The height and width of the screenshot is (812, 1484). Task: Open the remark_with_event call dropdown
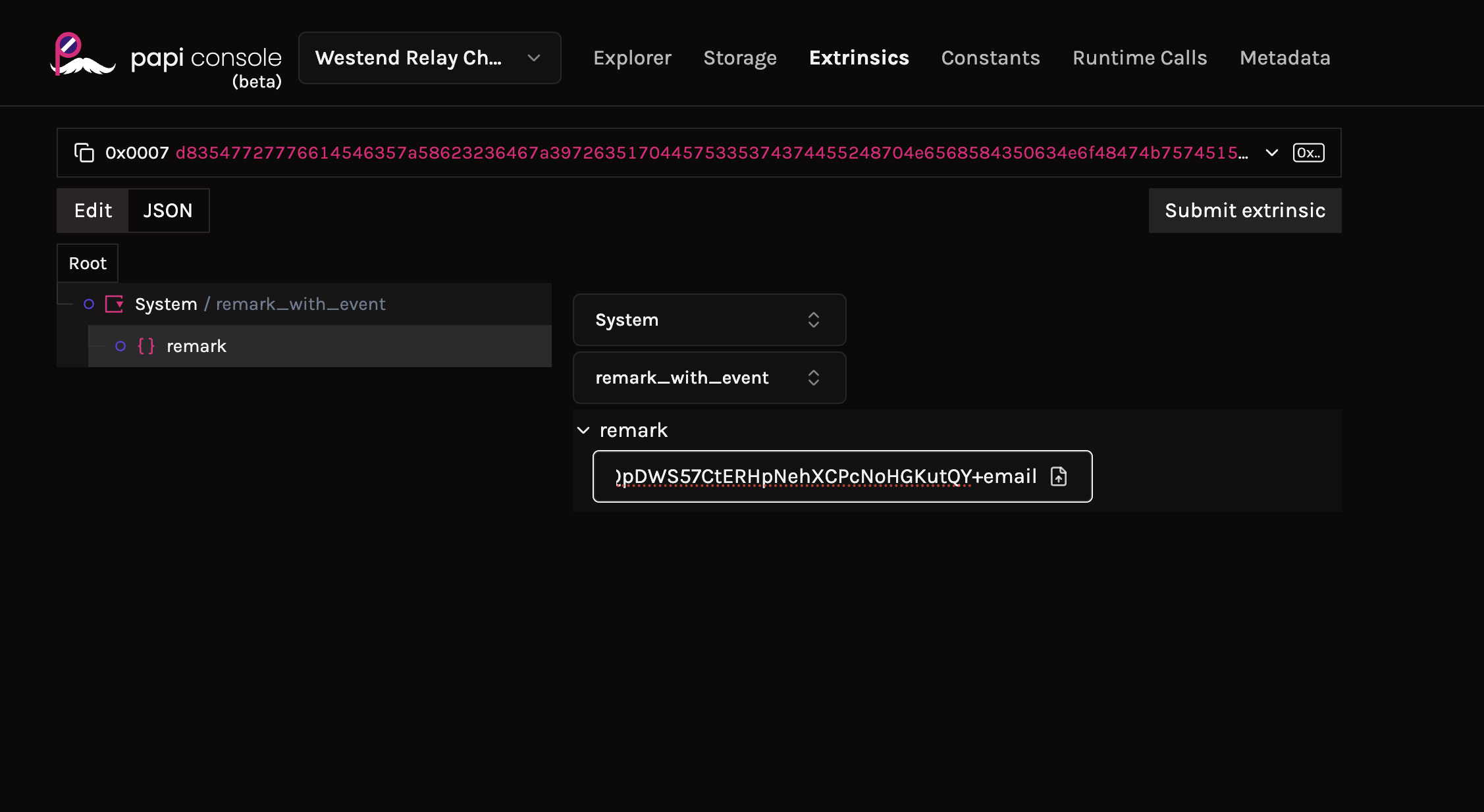709,378
